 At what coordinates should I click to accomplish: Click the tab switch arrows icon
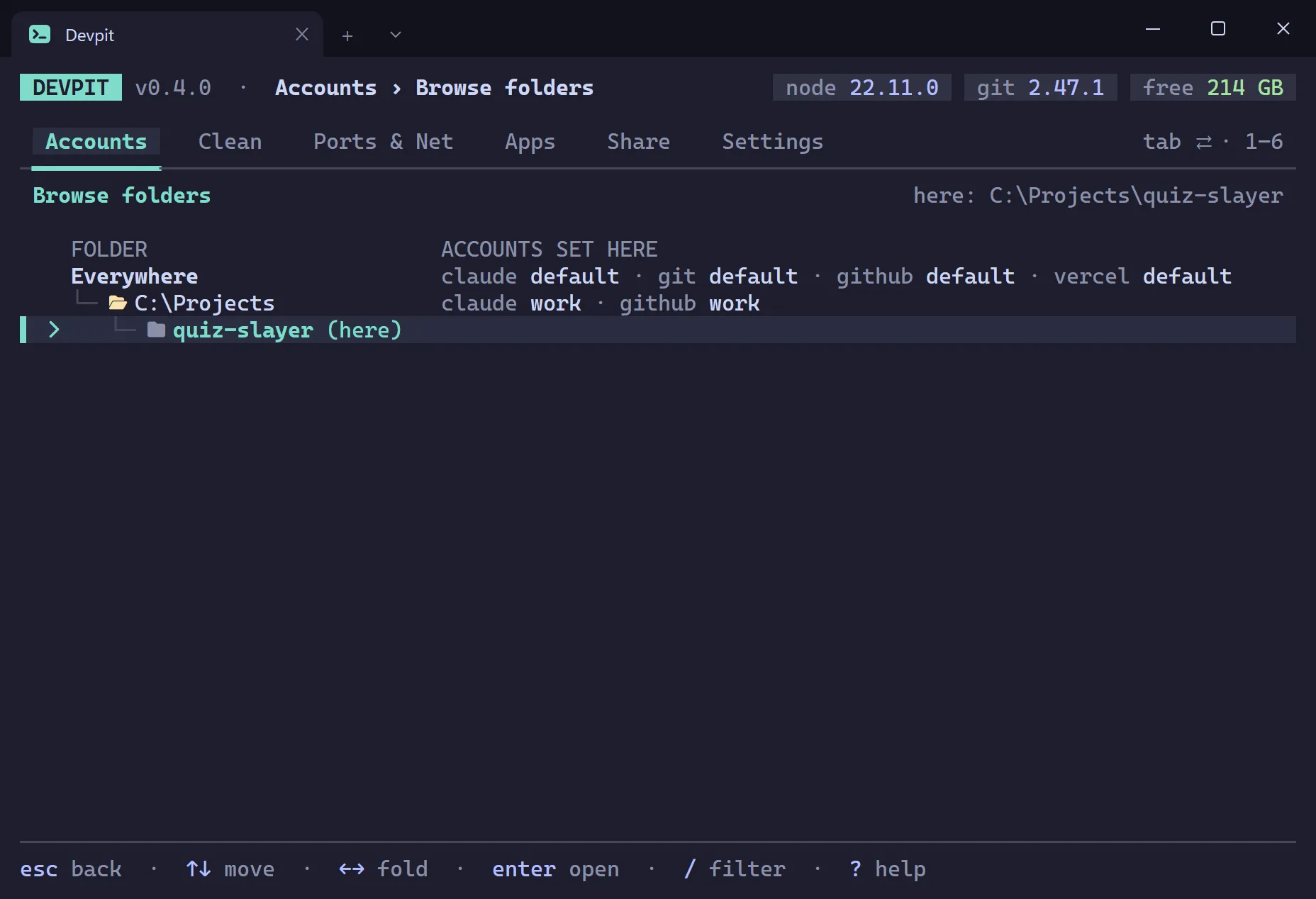1204,142
